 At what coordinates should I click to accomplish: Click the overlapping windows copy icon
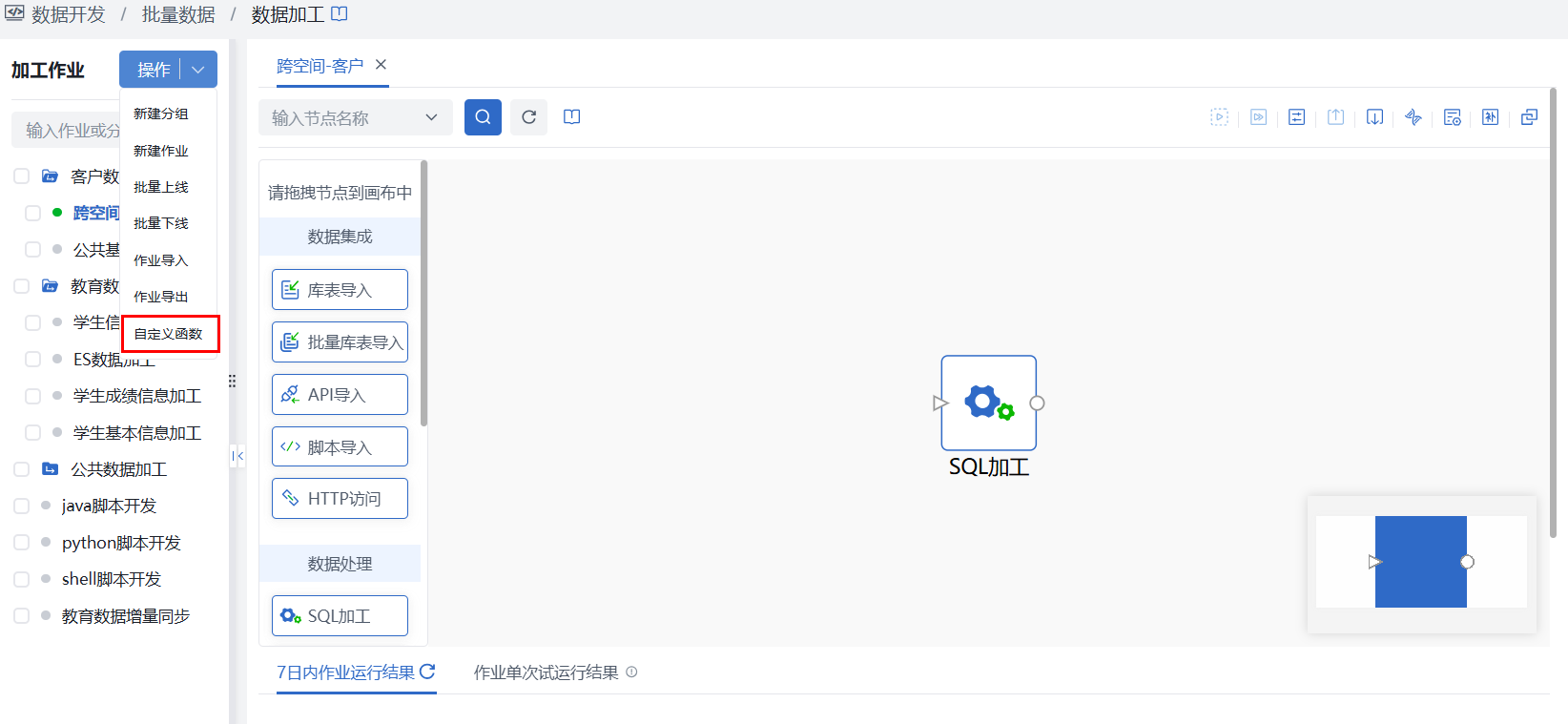(x=1530, y=117)
